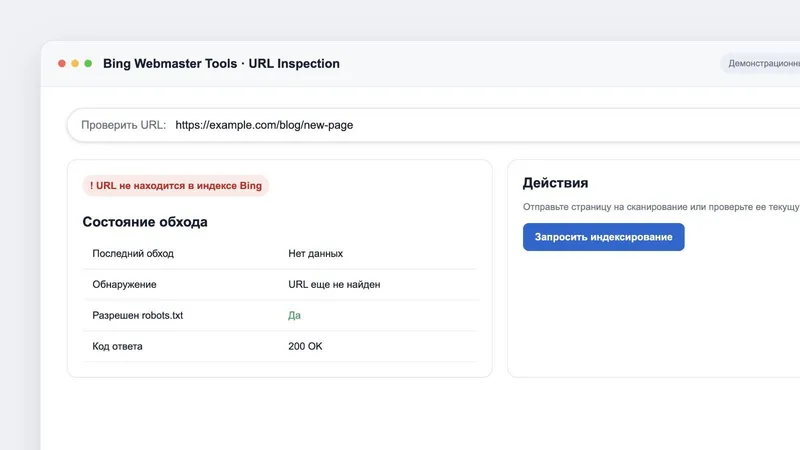Click the Действия heading
Viewport: 800px width, 450px height.
[x=555, y=183]
